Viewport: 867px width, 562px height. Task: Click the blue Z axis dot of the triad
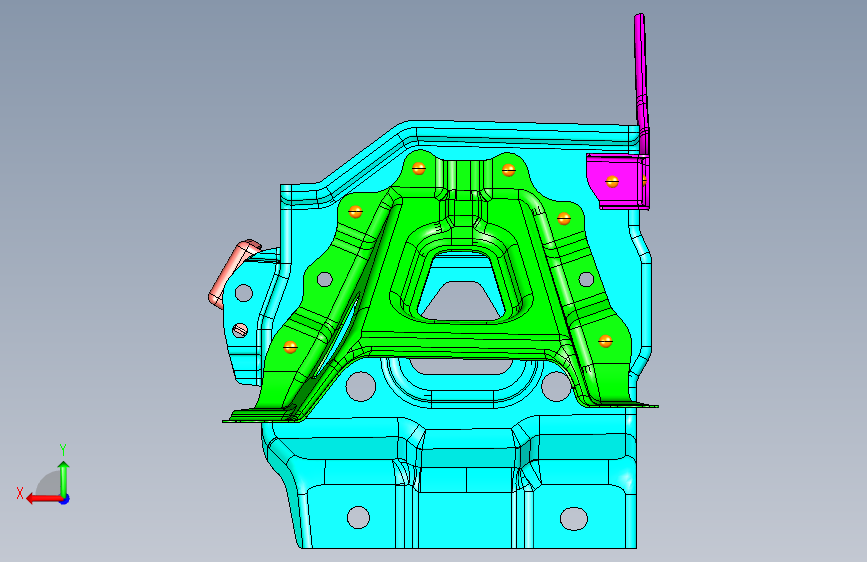pyautogui.click(x=65, y=500)
